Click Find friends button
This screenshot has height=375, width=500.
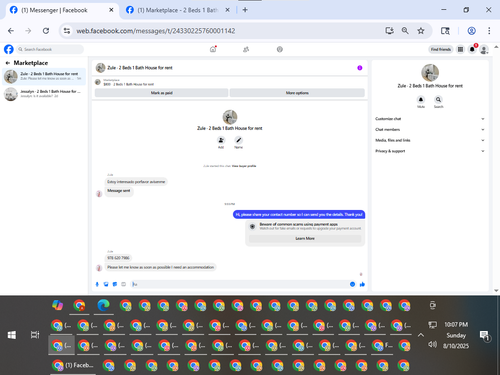point(440,49)
